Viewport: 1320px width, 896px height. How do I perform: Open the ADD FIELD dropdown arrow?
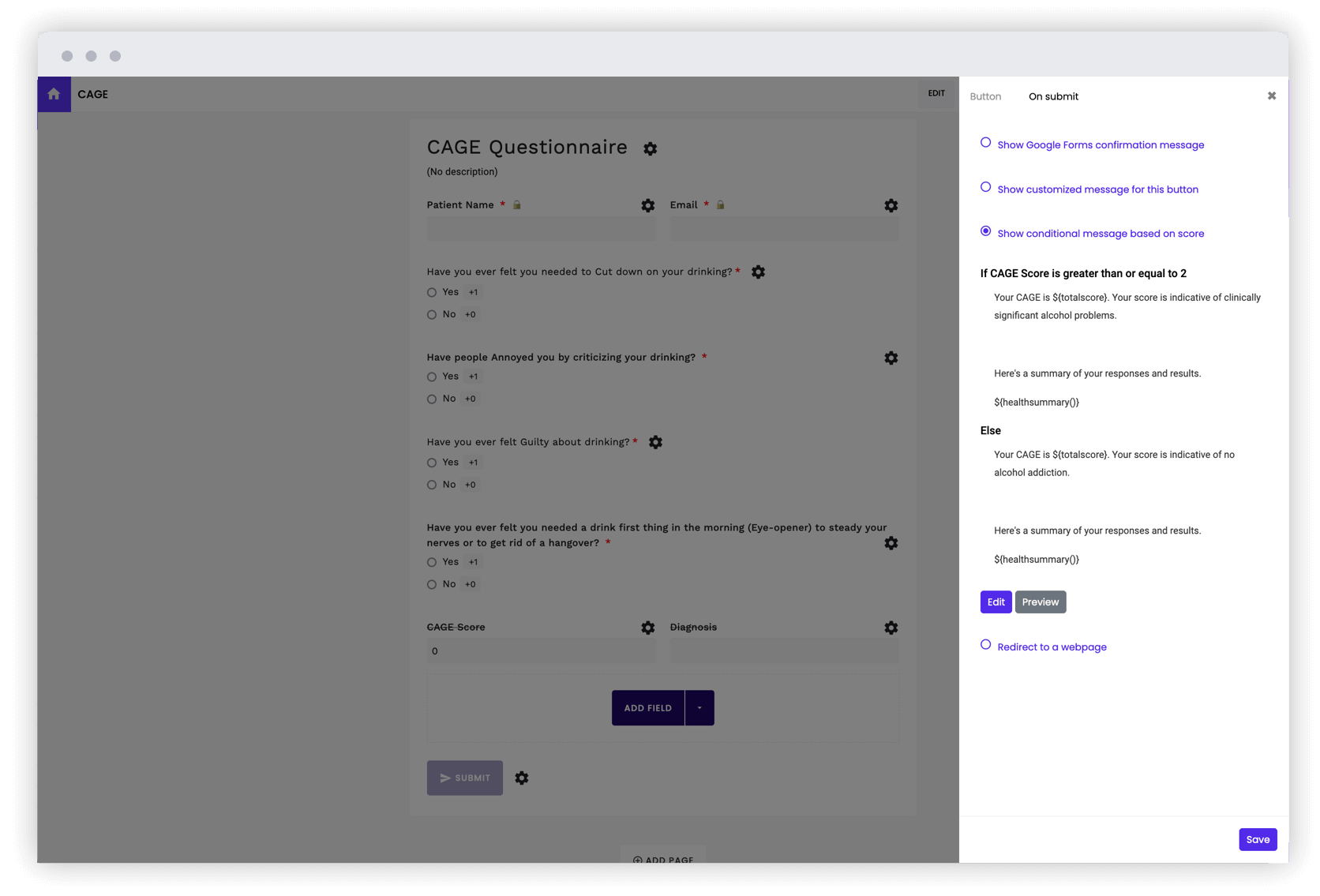click(699, 707)
